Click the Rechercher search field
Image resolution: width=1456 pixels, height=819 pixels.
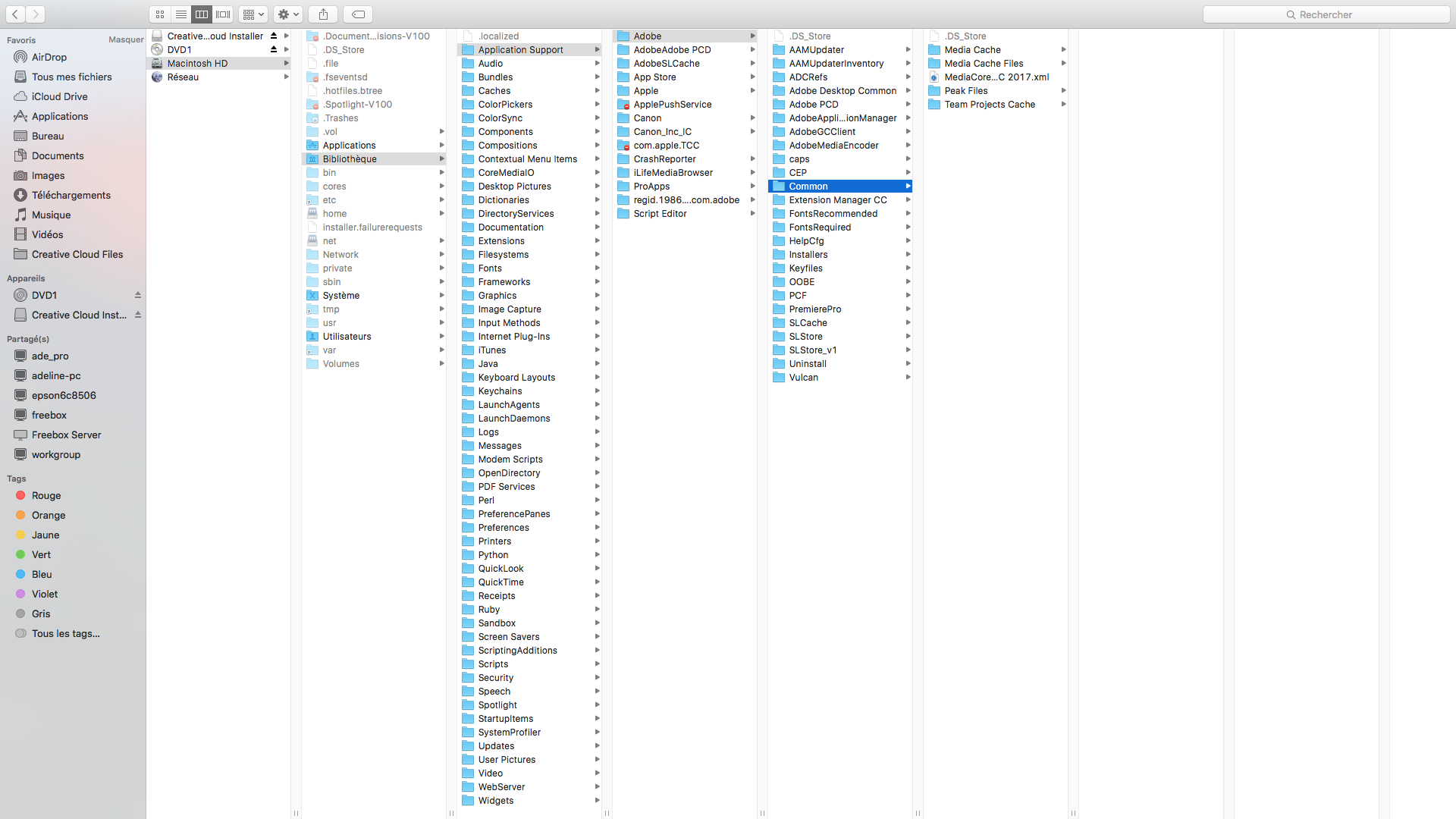[1326, 14]
